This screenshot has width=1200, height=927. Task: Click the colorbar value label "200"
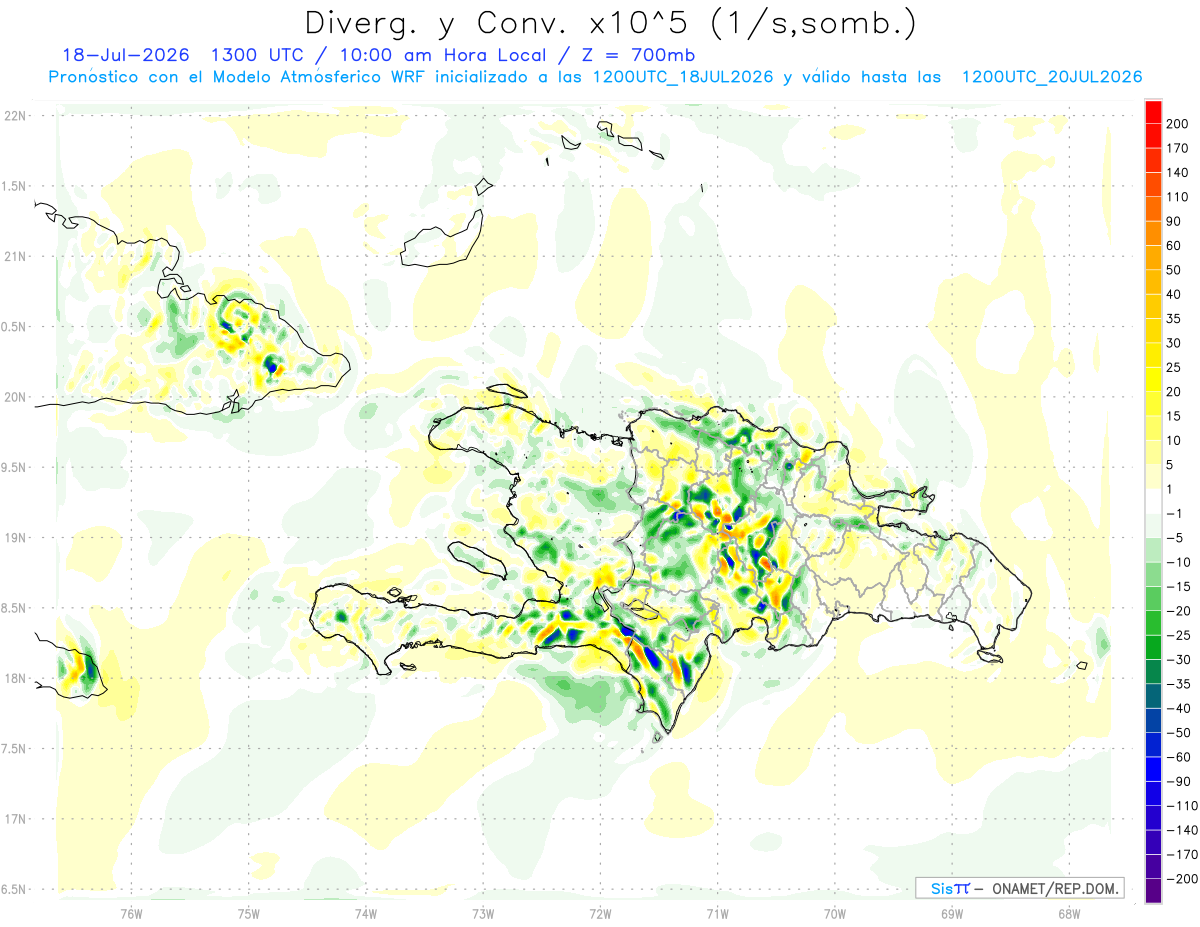[x=1177, y=124]
